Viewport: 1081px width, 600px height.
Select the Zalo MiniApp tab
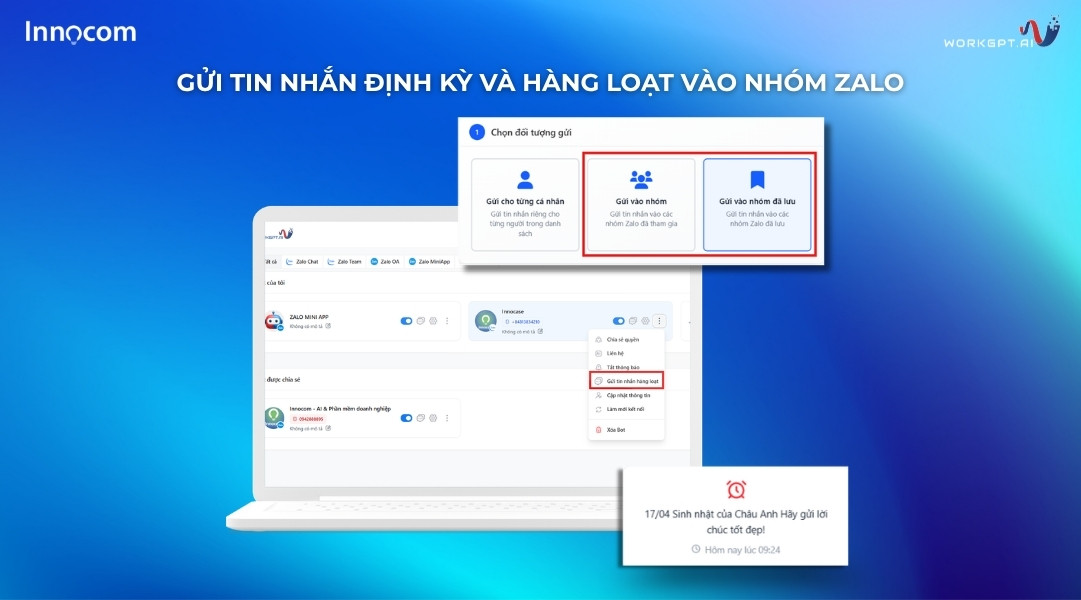(x=430, y=261)
